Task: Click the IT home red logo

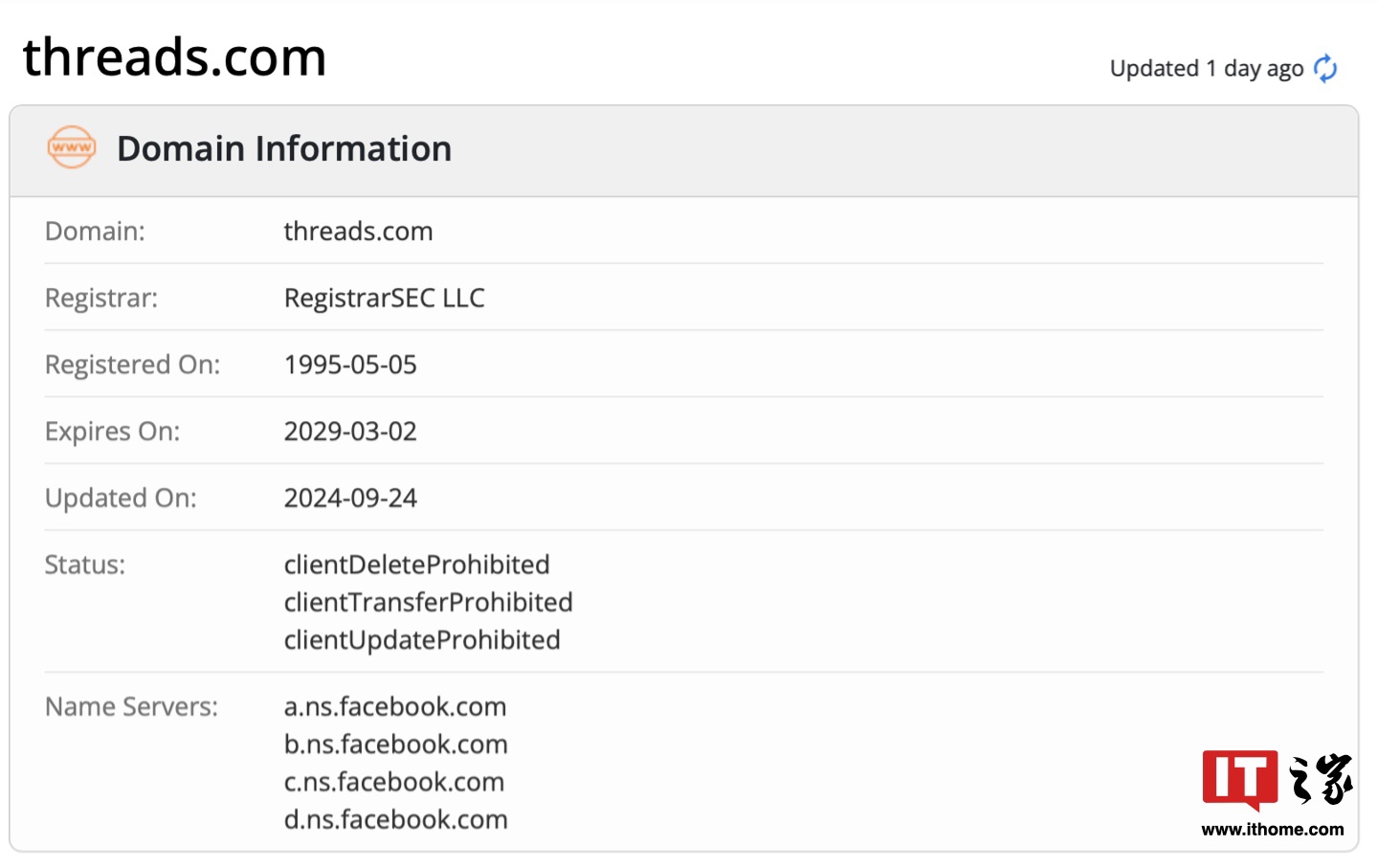Action: (x=1239, y=779)
